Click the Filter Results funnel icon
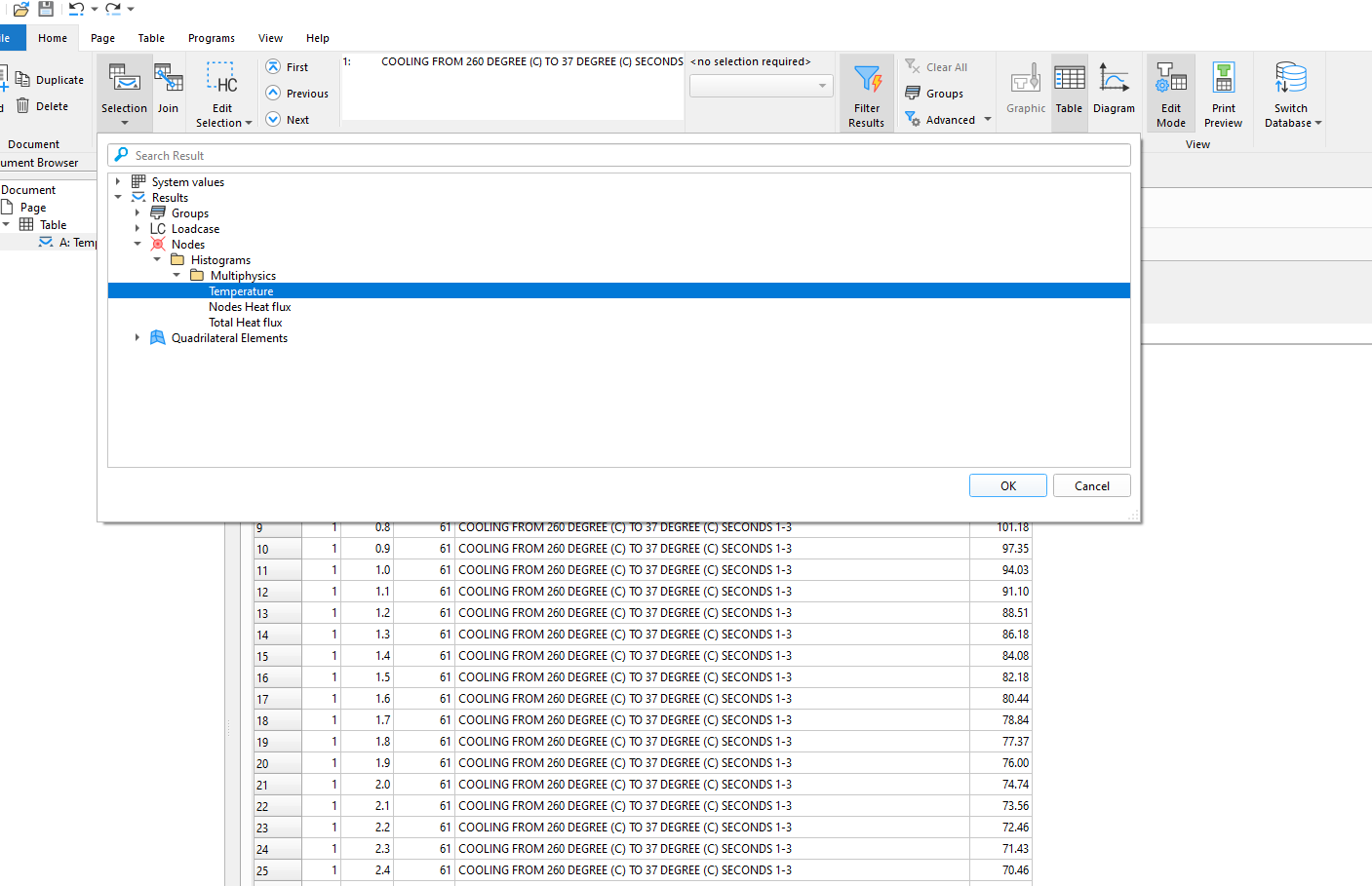Viewport: 1372px width, 886px height. pos(866,80)
